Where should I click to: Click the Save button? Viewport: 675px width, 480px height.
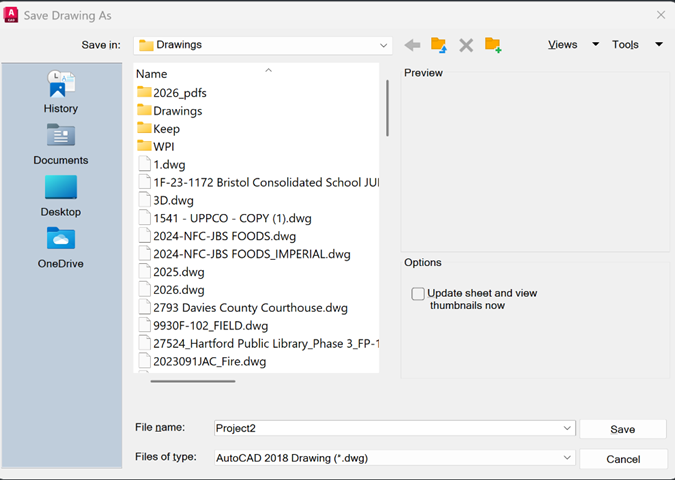click(622, 429)
